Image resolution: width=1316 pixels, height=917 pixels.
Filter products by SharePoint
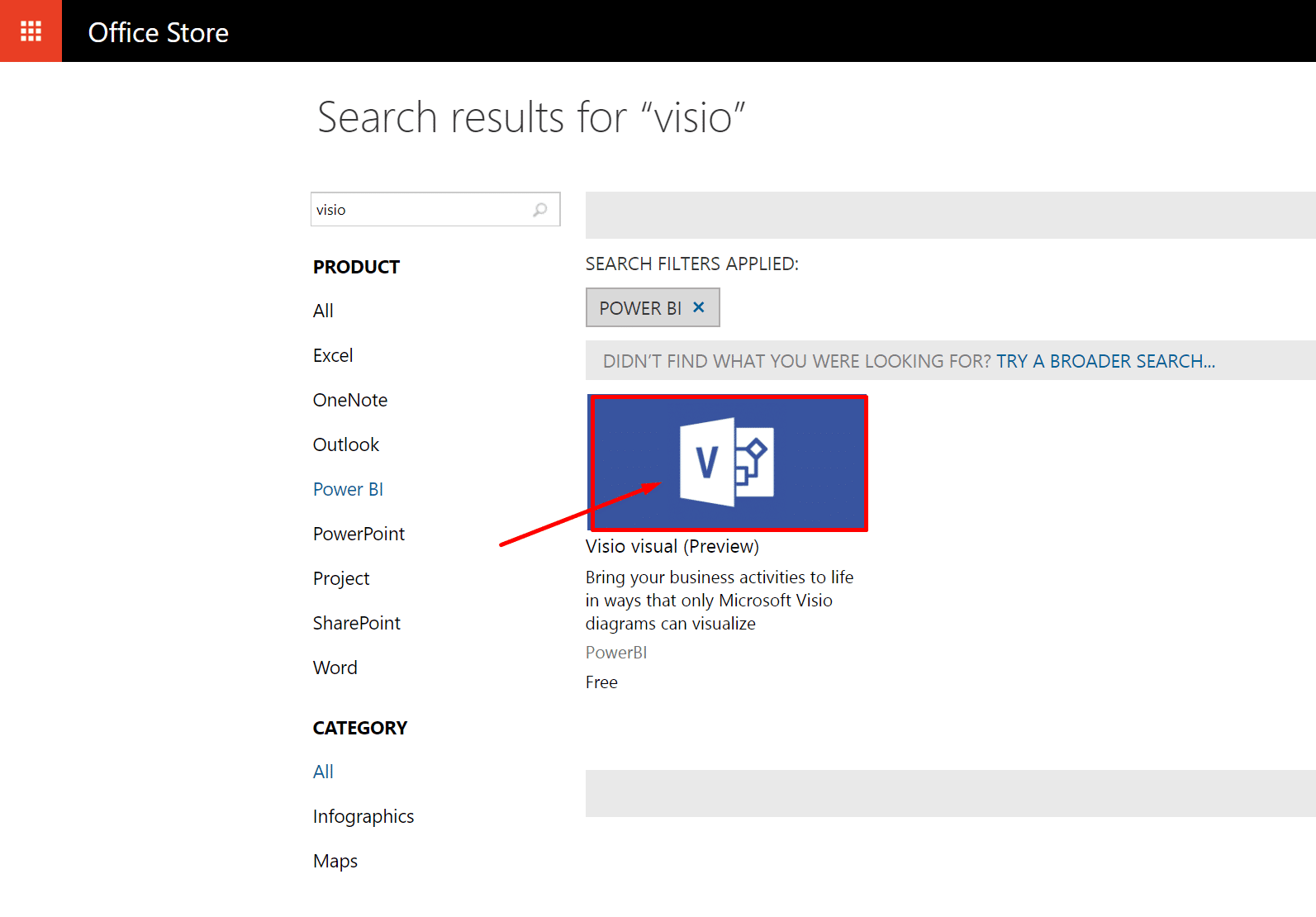click(x=356, y=623)
